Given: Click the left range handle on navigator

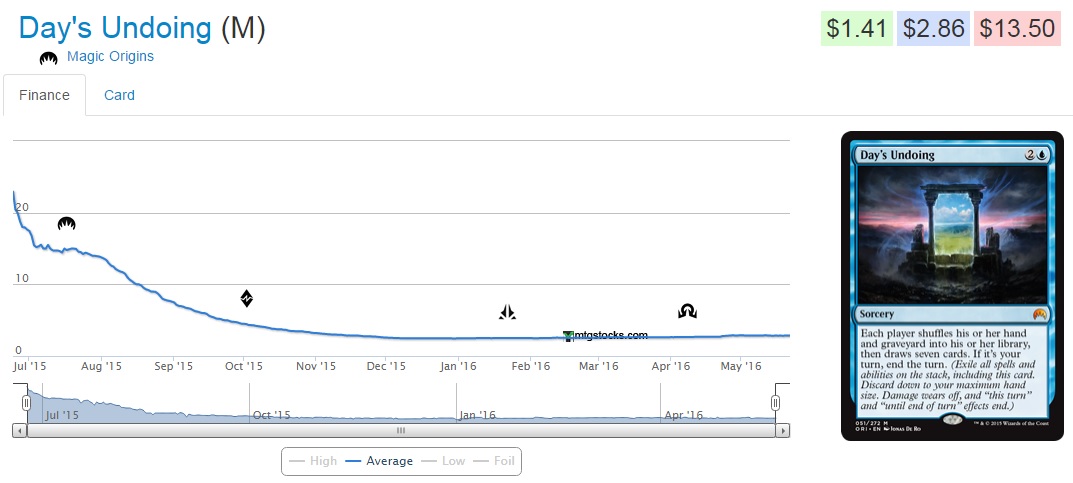Looking at the screenshot, I should point(27,403).
